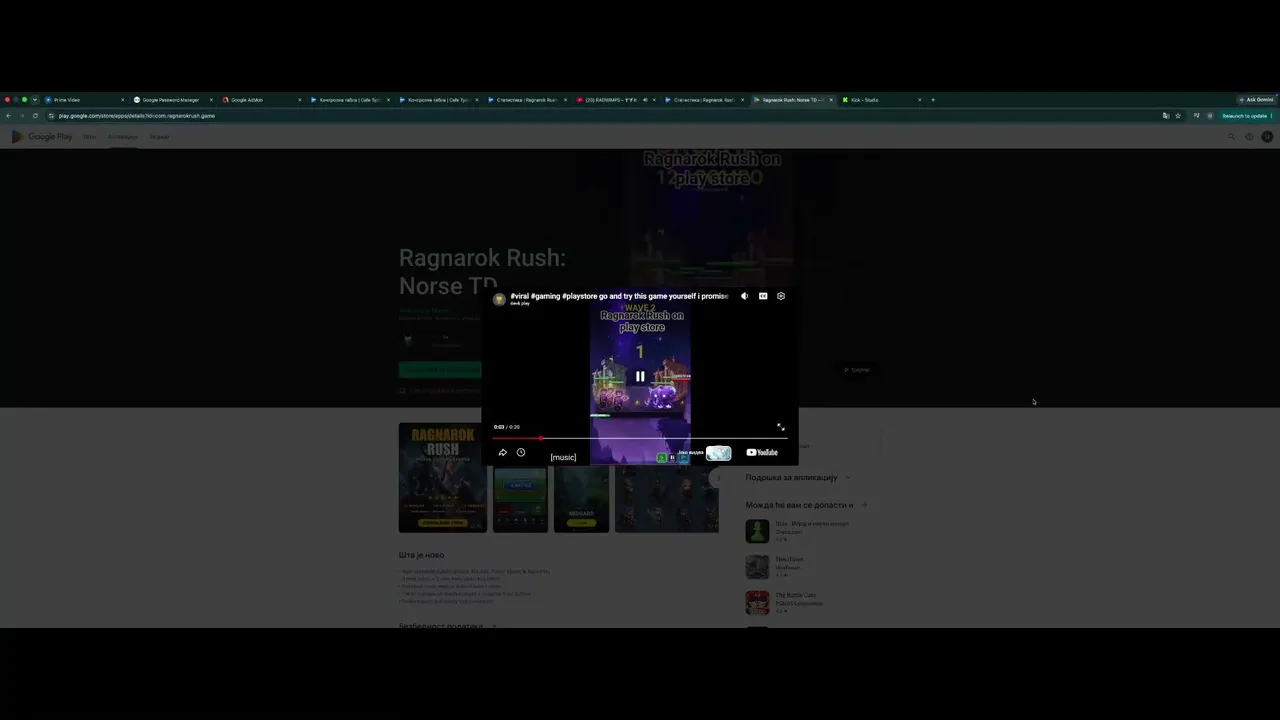1280x720 pixels.
Task: Switch to the RADIOMAPS tab
Action: click(x=614, y=100)
